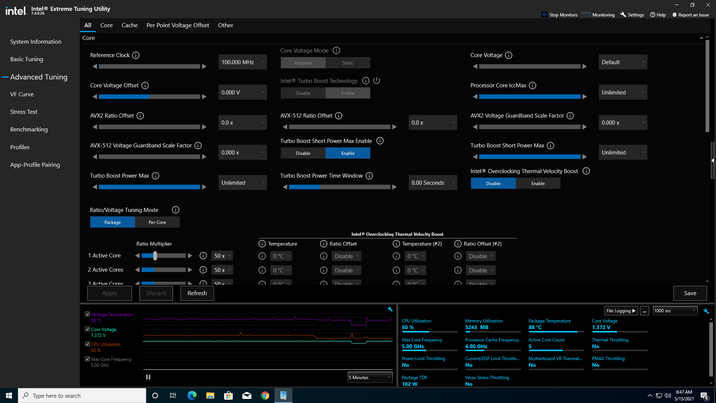Click info icon beside Core Voltage Mode
This screenshot has width=716, height=403.
336,51
